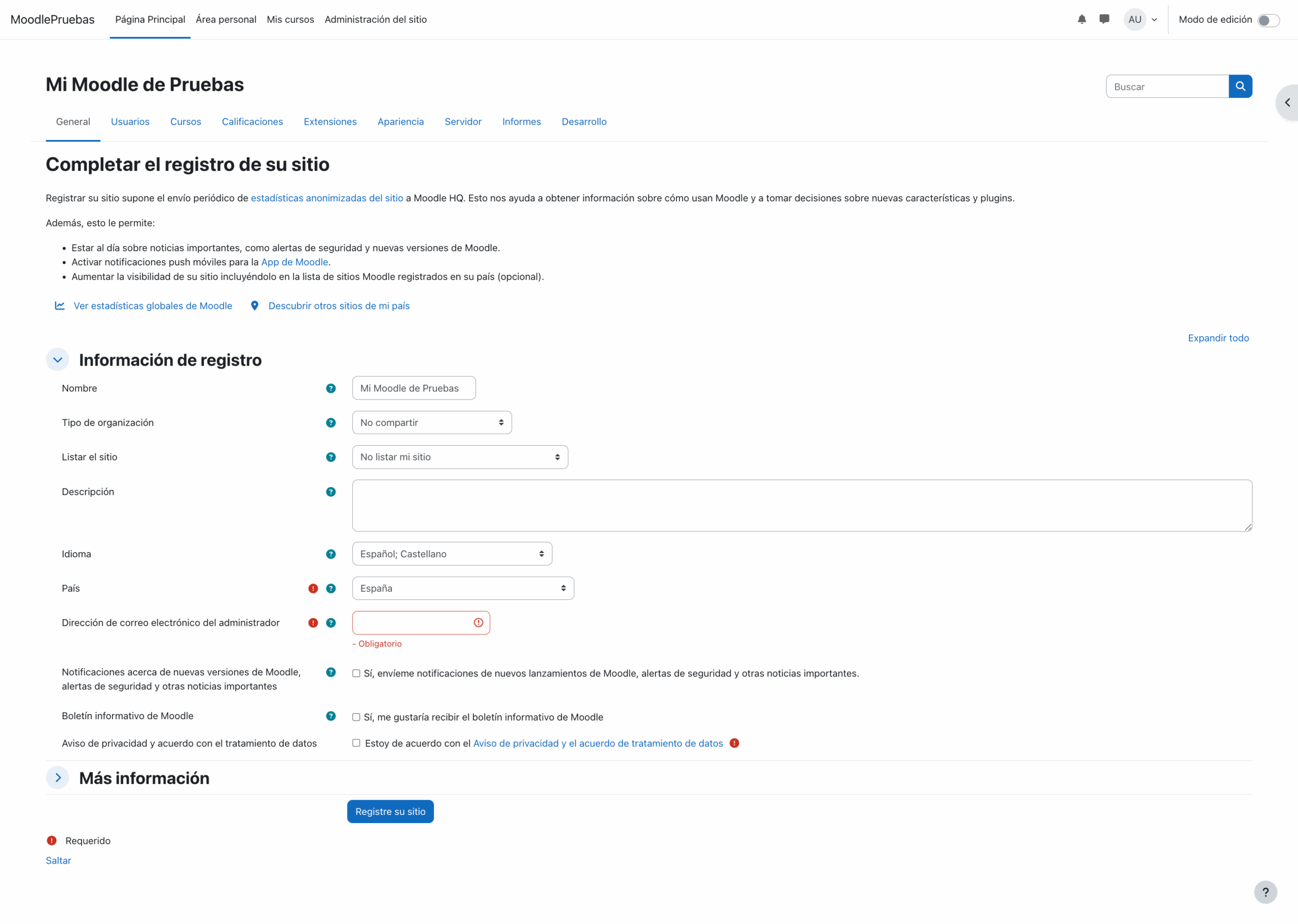Viewport: 1298px width, 924px height.
Task: Click the map pin icon for country sites
Action: click(x=255, y=305)
